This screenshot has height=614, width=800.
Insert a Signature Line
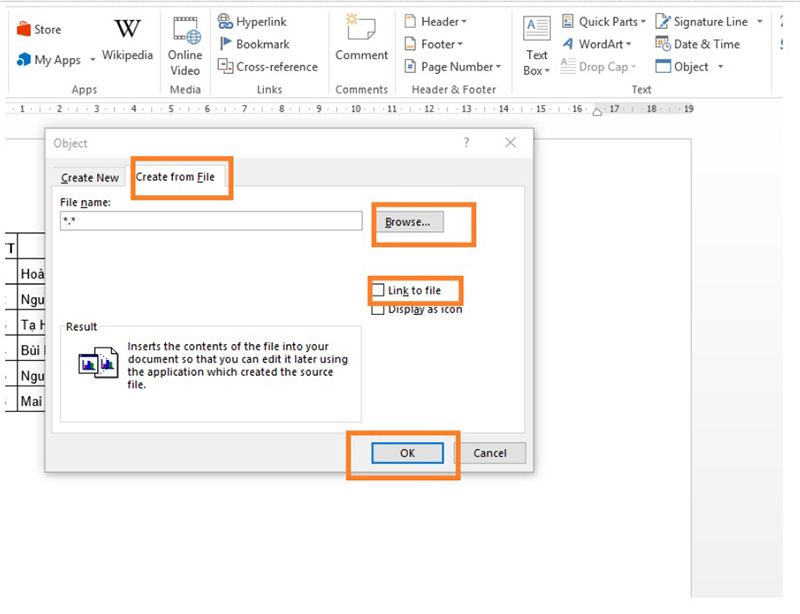(702, 21)
